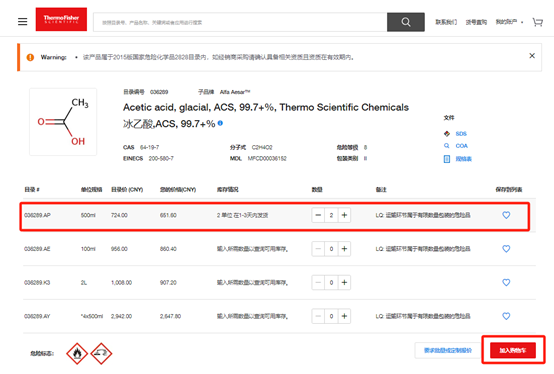The height and width of the screenshot is (374, 554).
Task: Open the COA document link
Action: [461, 146]
